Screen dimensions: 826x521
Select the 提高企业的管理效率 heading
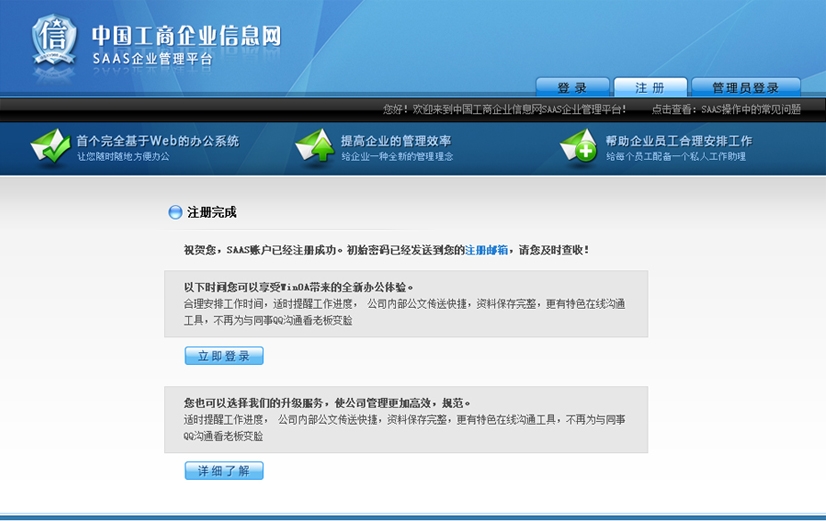coord(396,141)
